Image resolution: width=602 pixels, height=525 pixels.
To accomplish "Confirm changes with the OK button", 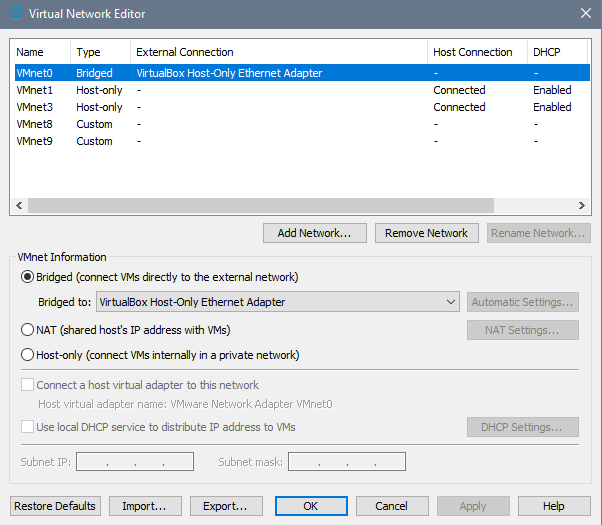I will pos(311,506).
